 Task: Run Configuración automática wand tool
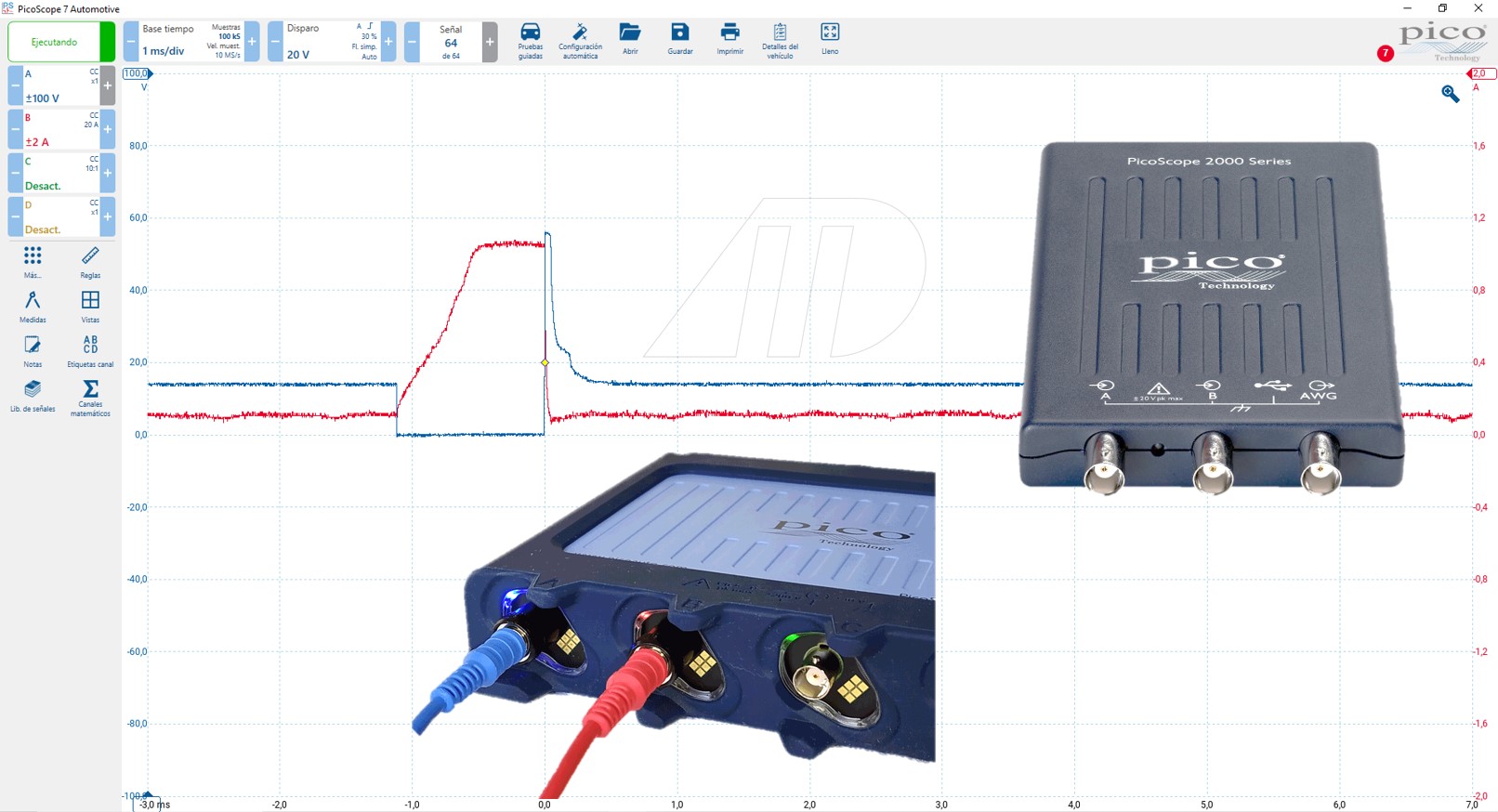click(x=580, y=40)
